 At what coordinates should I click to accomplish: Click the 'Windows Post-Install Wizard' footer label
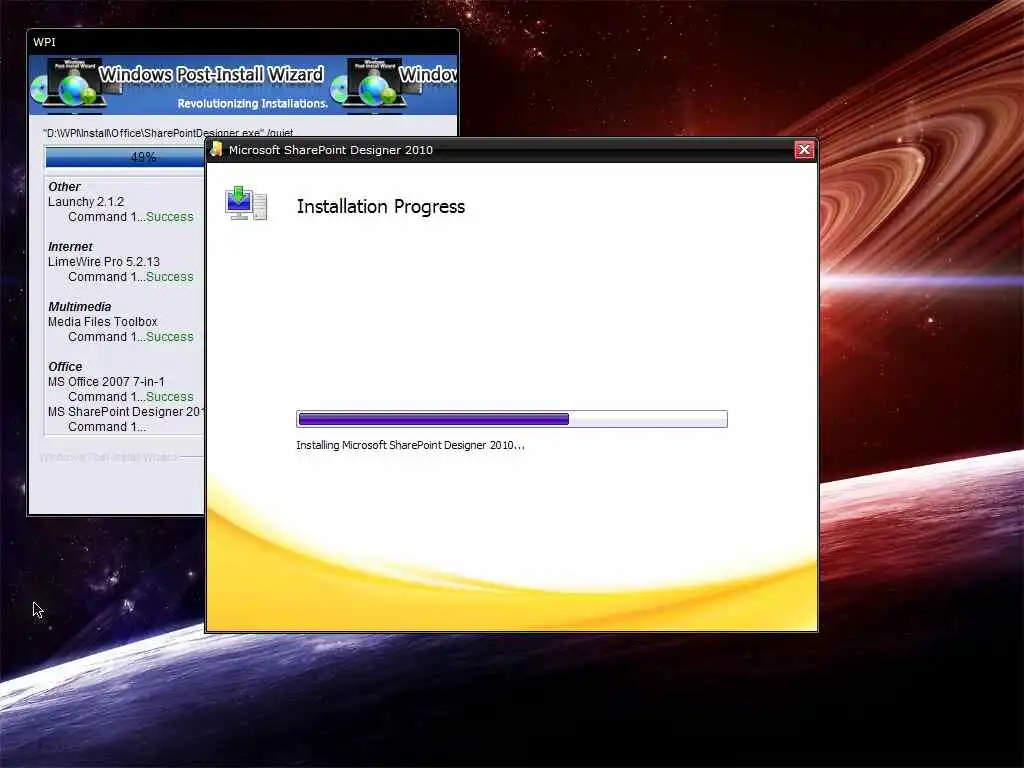[108, 457]
